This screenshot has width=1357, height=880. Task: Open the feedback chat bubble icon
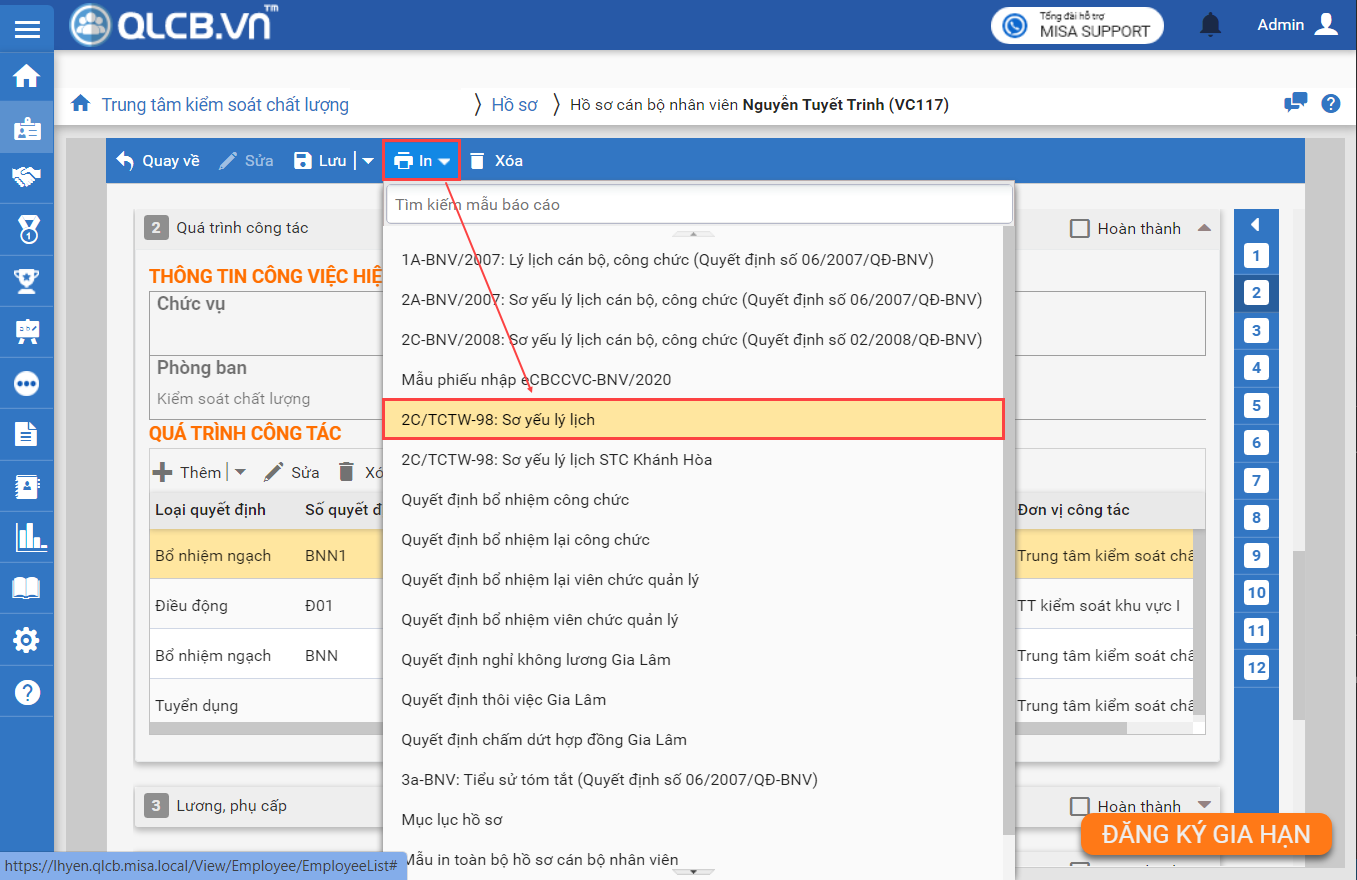click(x=1295, y=103)
